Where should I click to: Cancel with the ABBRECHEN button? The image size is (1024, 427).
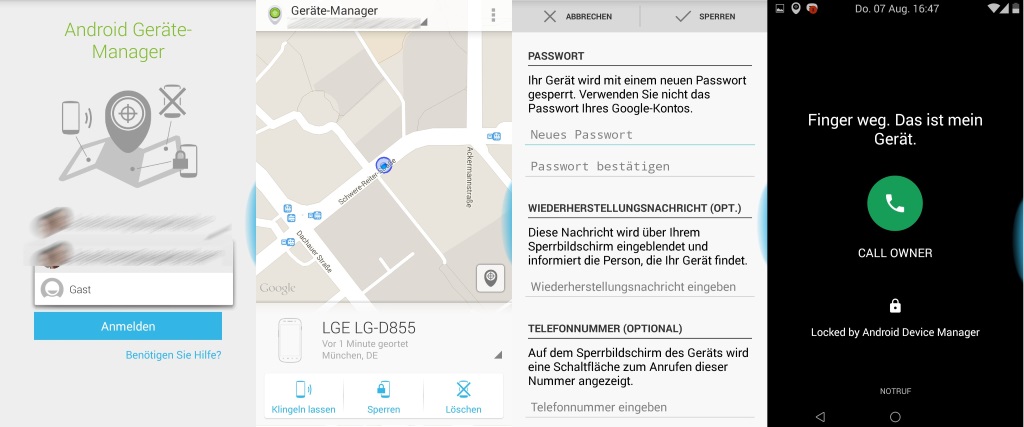577,16
